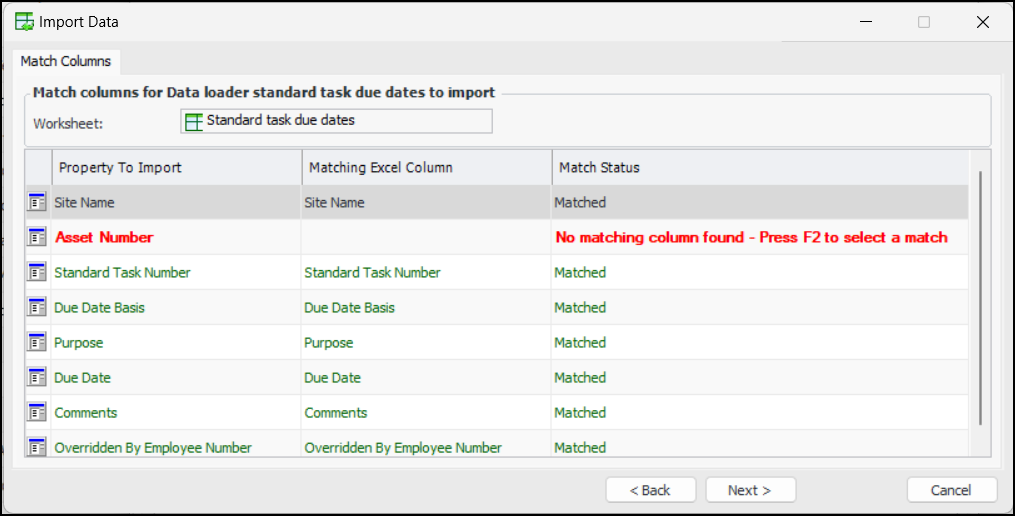Click the row icon next to Comments
This screenshot has height=516, width=1015.
tap(37, 412)
